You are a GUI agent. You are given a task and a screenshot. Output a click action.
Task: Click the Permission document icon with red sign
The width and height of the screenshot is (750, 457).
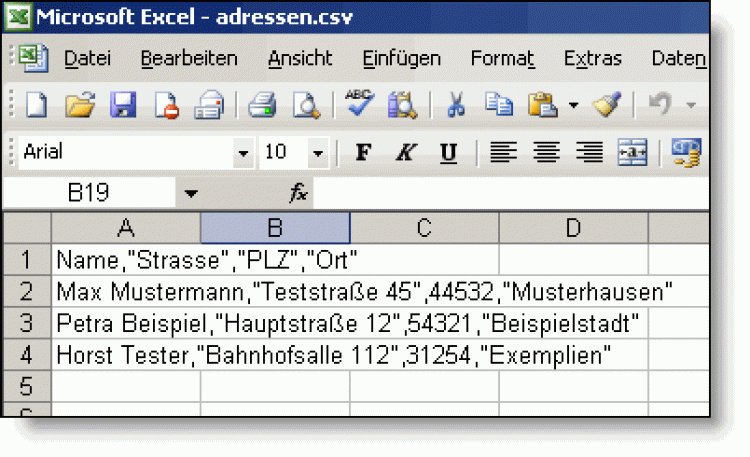(x=166, y=105)
